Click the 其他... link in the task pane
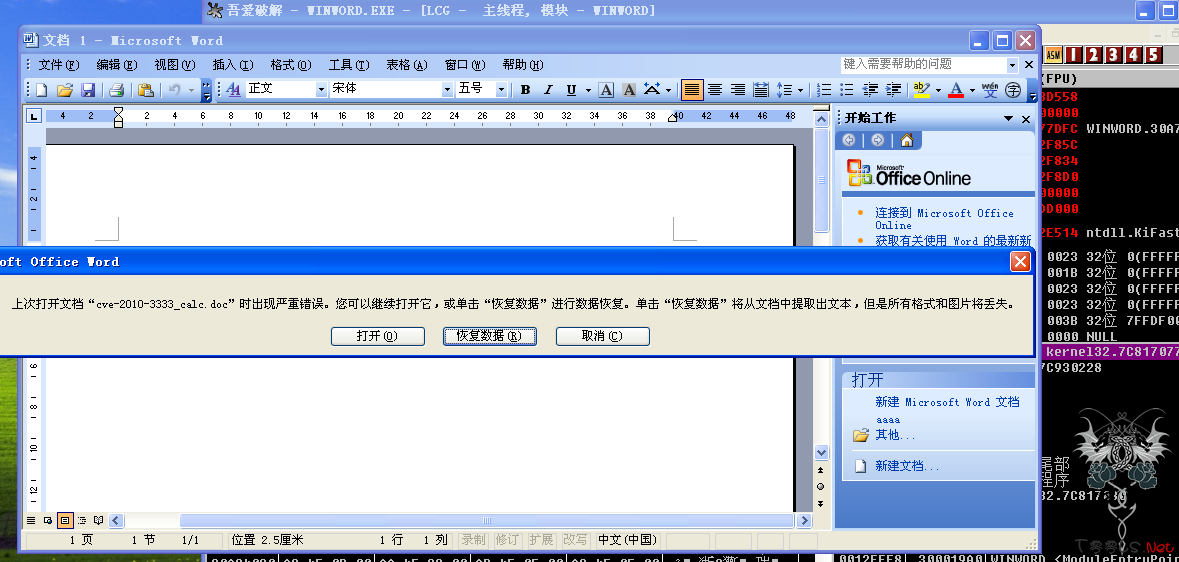The image size is (1179, 562). point(895,436)
